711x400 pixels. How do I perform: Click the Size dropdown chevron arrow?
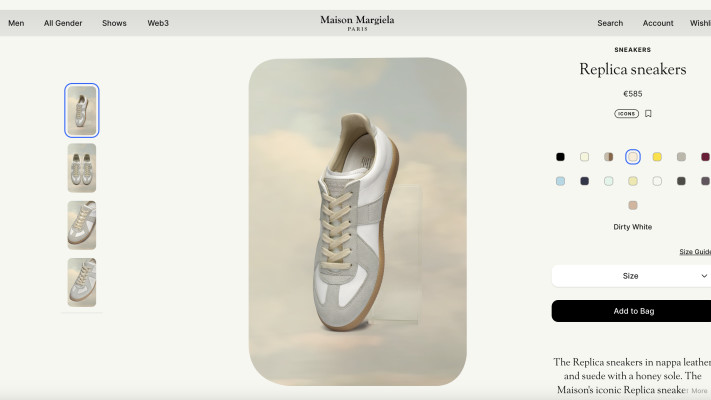tap(704, 276)
